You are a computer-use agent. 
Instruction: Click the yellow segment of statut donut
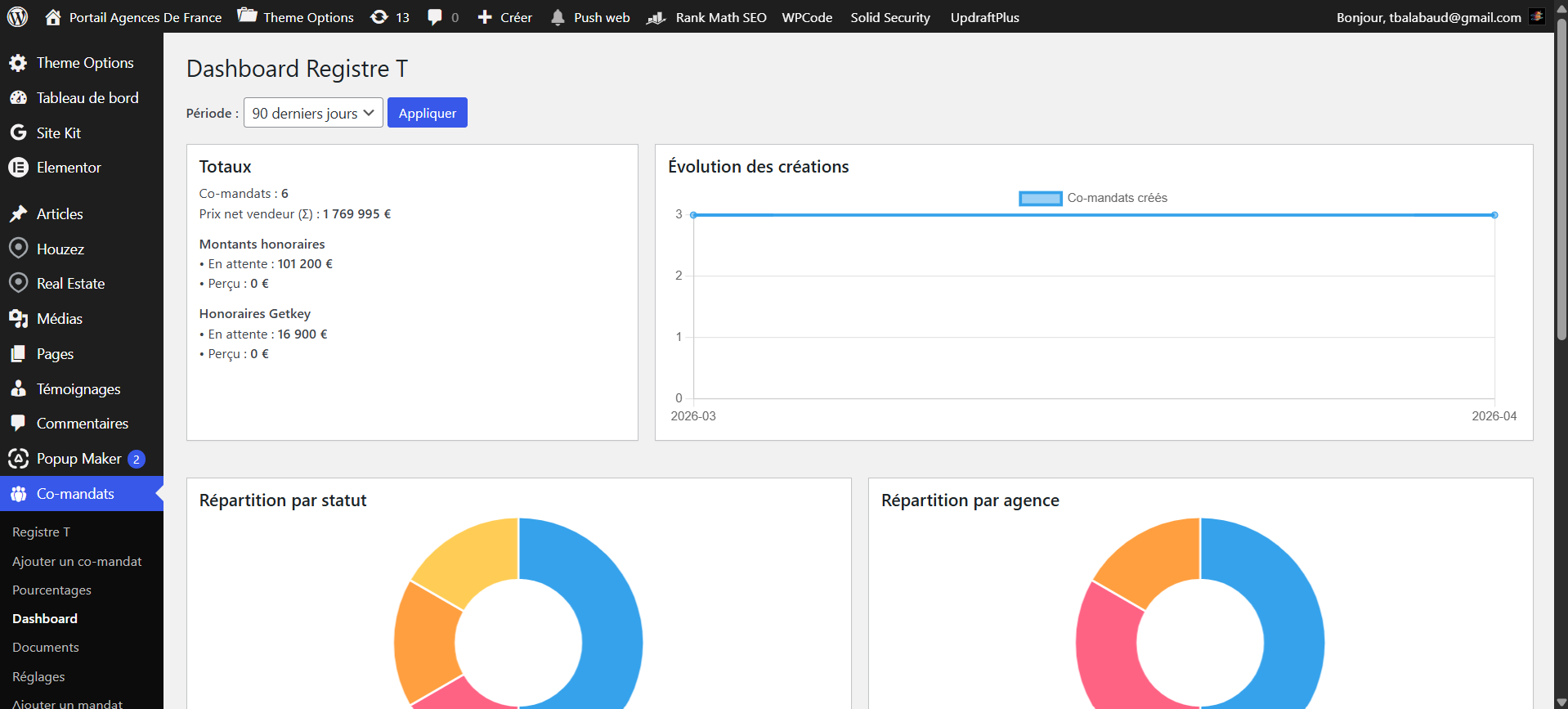tap(474, 556)
